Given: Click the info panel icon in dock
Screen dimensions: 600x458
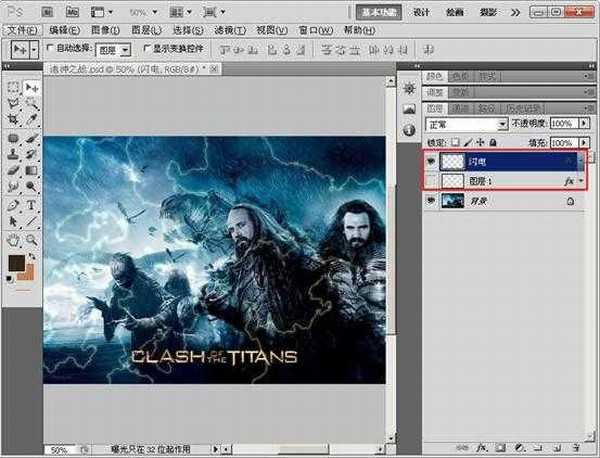Looking at the screenshot, I should (409, 129).
